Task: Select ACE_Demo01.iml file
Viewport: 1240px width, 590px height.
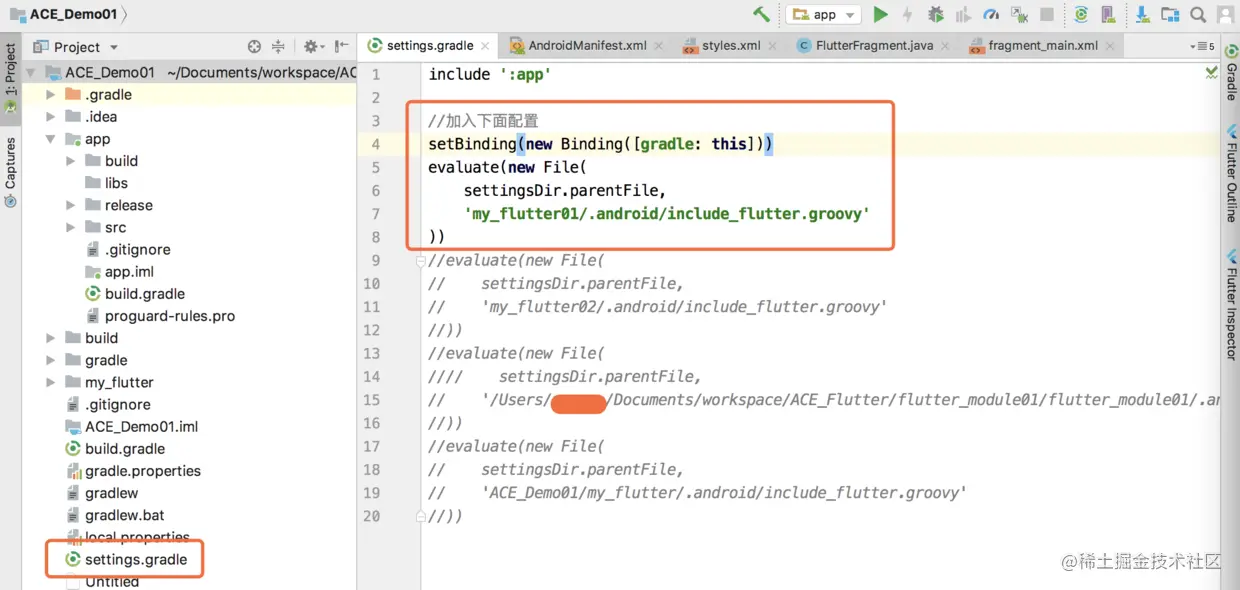Action: pyautogui.click(x=141, y=427)
